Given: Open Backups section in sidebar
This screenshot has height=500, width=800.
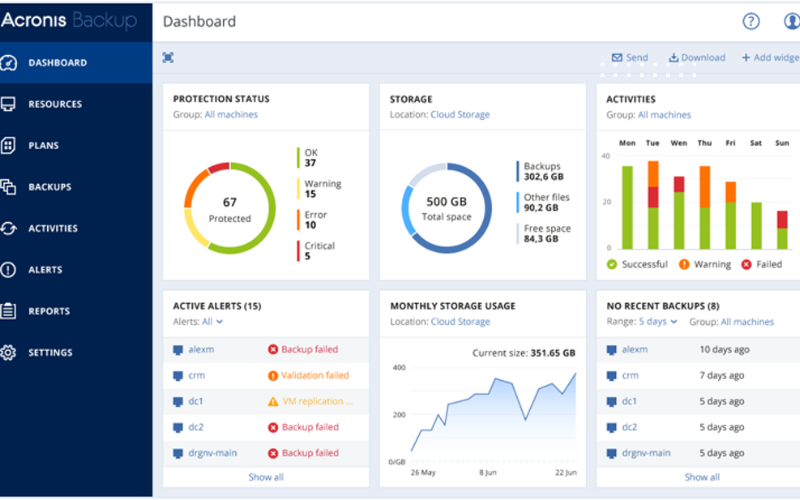Looking at the screenshot, I should tap(76, 187).
